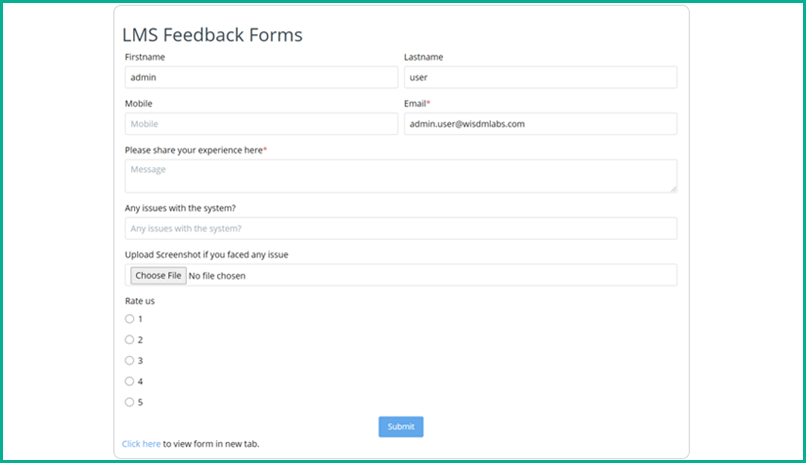Click the 'Rate us' label
806x463 pixels.
click(x=140, y=301)
